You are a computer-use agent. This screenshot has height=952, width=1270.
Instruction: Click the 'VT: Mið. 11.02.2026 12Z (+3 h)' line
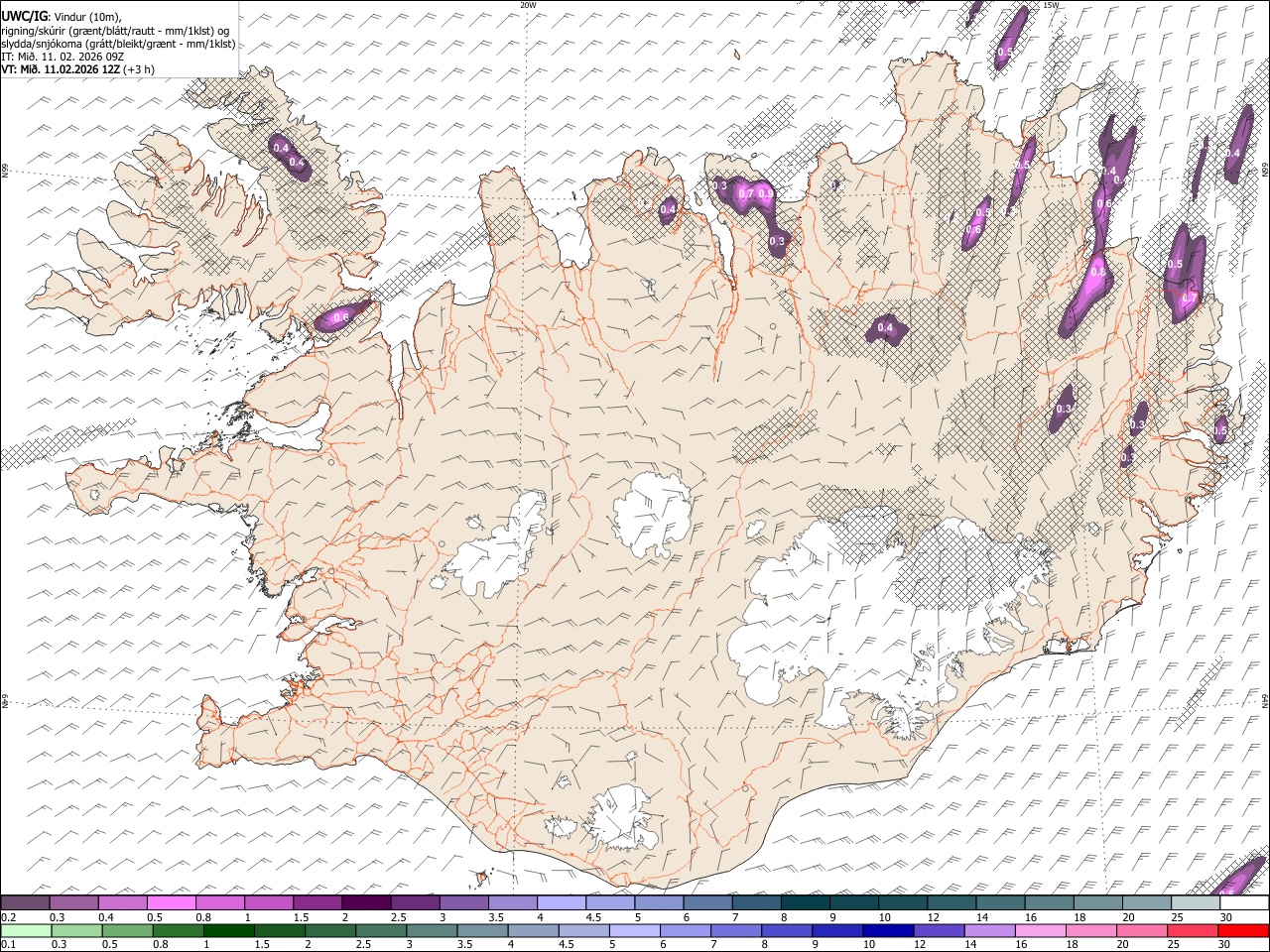pyautogui.click(x=77, y=69)
